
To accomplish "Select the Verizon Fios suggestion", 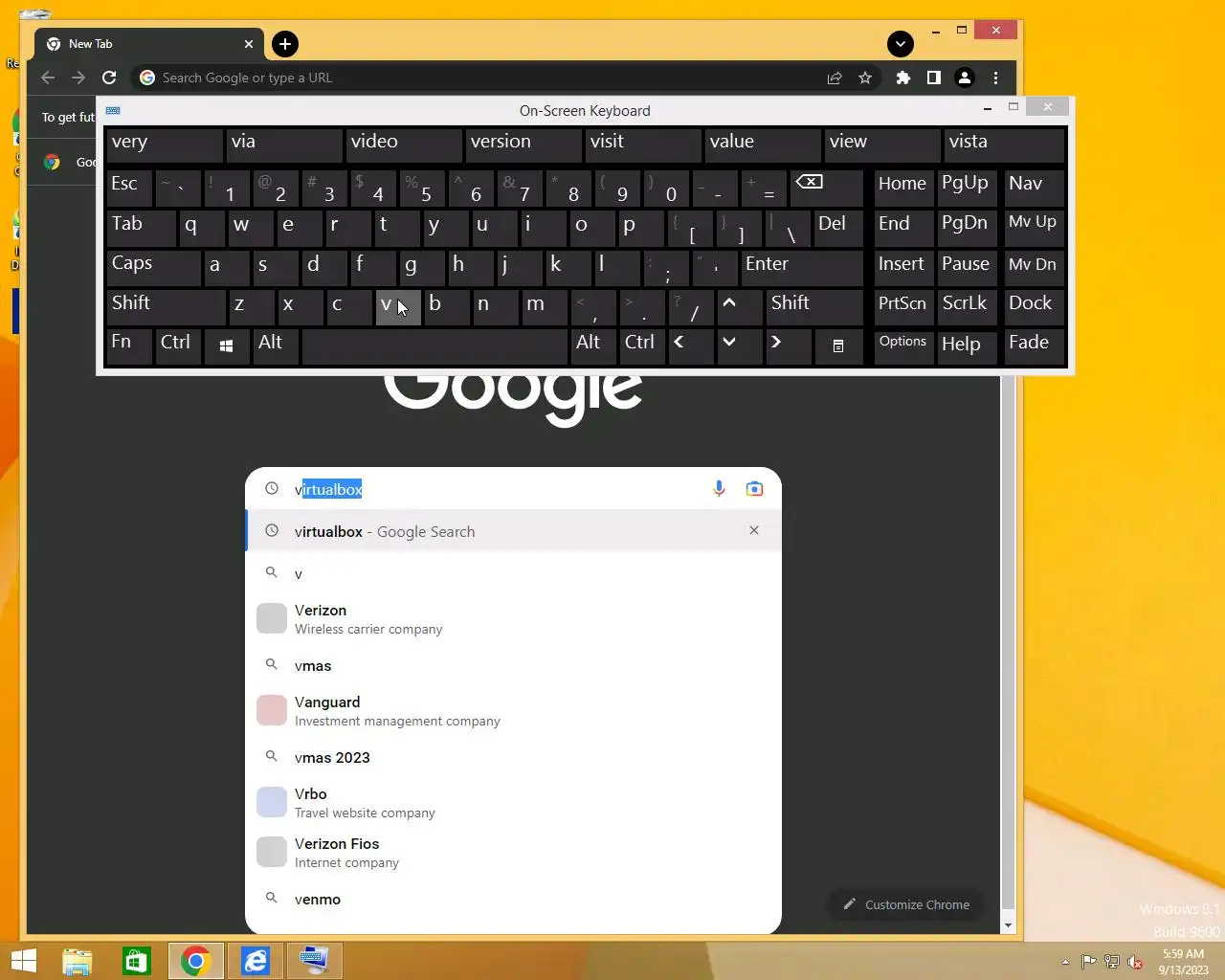I will (x=513, y=853).
